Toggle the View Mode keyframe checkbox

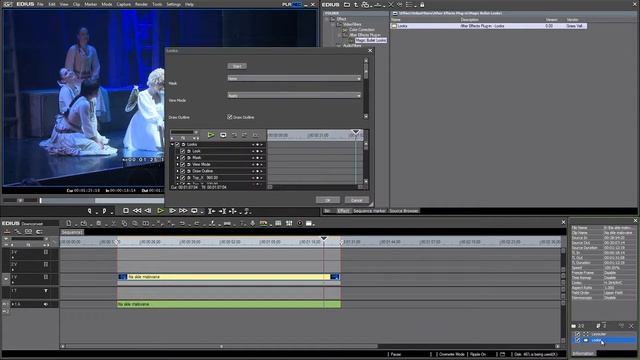[x=182, y=164]
